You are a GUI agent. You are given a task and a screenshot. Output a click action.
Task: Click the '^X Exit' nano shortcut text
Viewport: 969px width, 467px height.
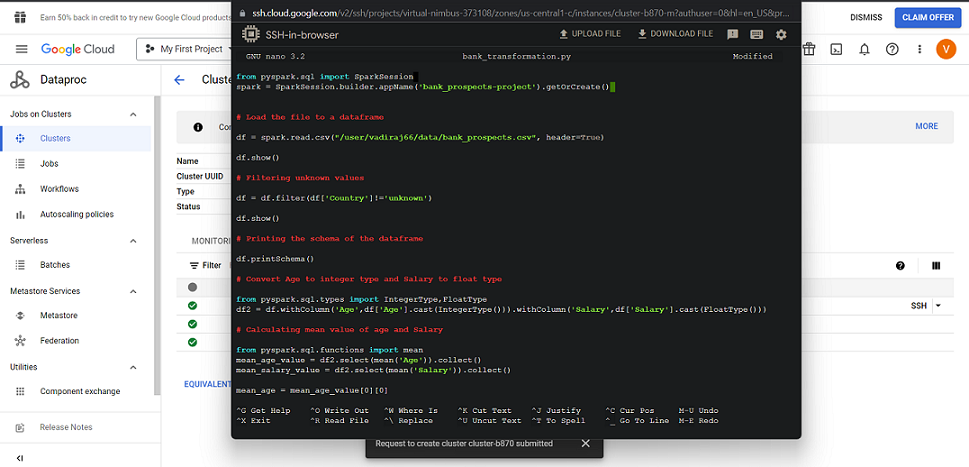253,421
